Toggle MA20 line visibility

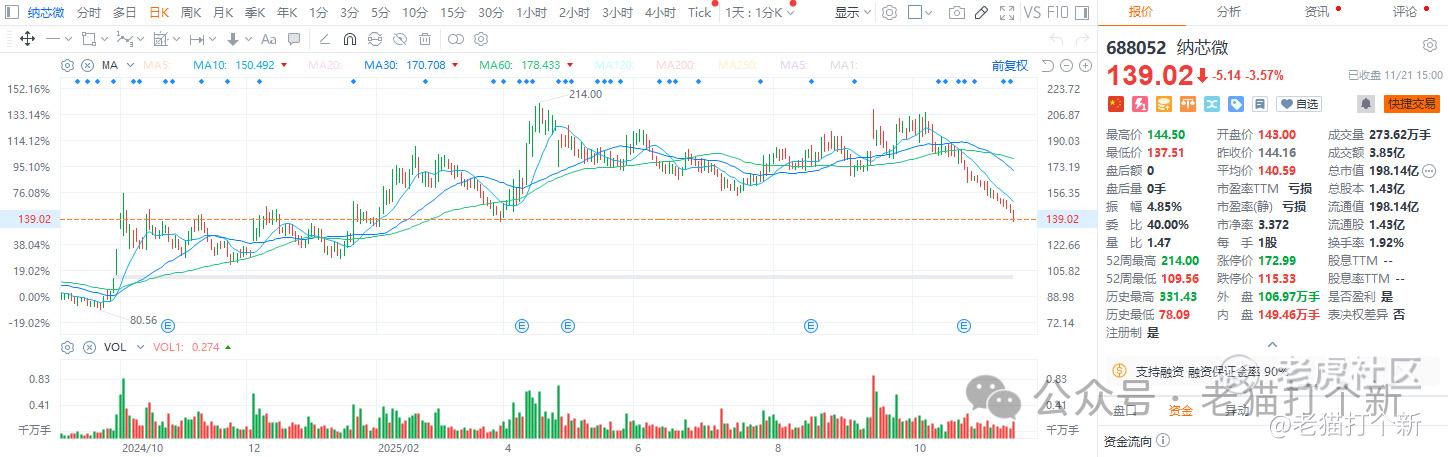[x=327, y=65]
